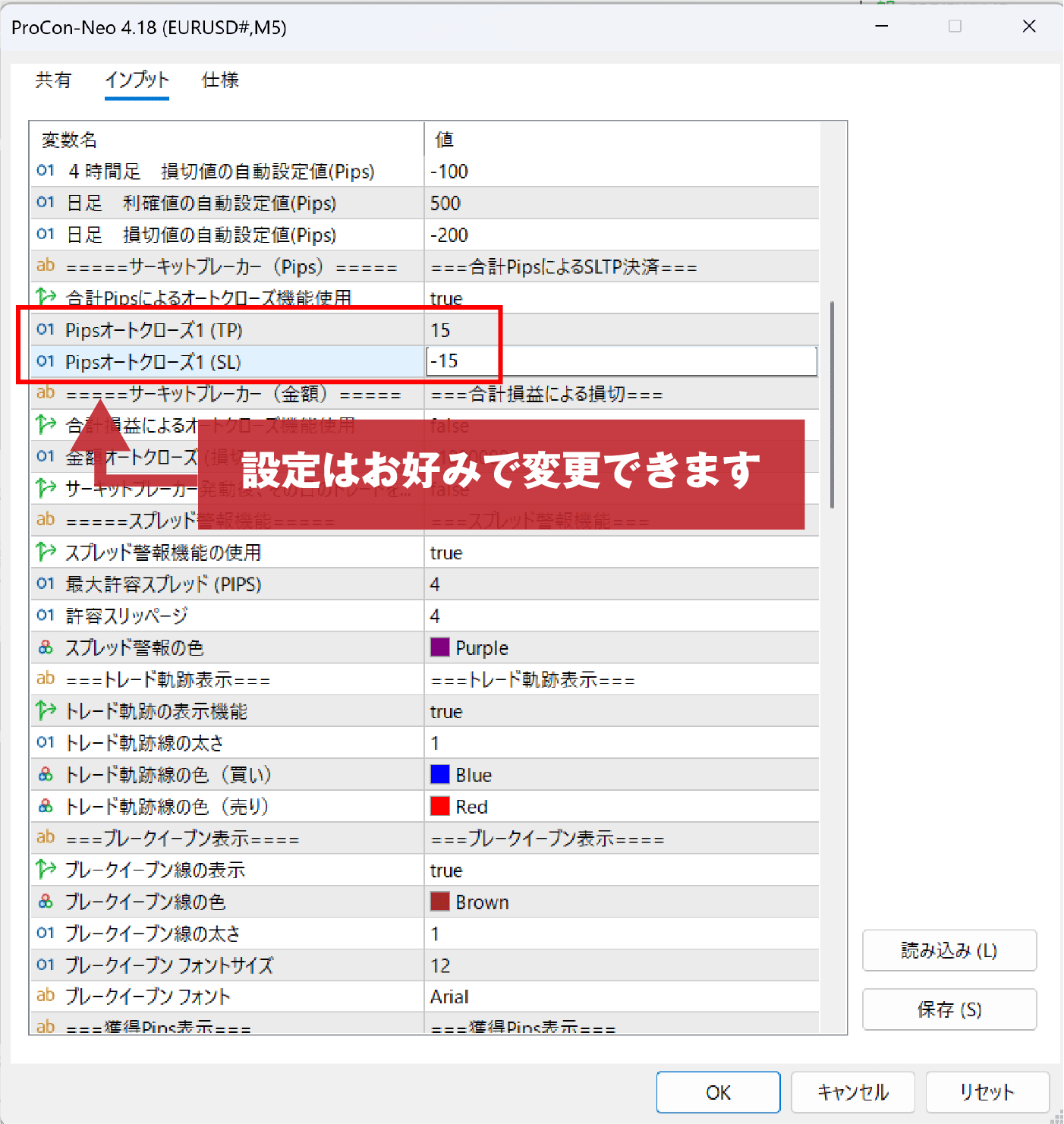Click the string icon beside ===トレード軌跡表示===
The height and width of the screenshot is (1124, 1064).
tap(46, 678)
